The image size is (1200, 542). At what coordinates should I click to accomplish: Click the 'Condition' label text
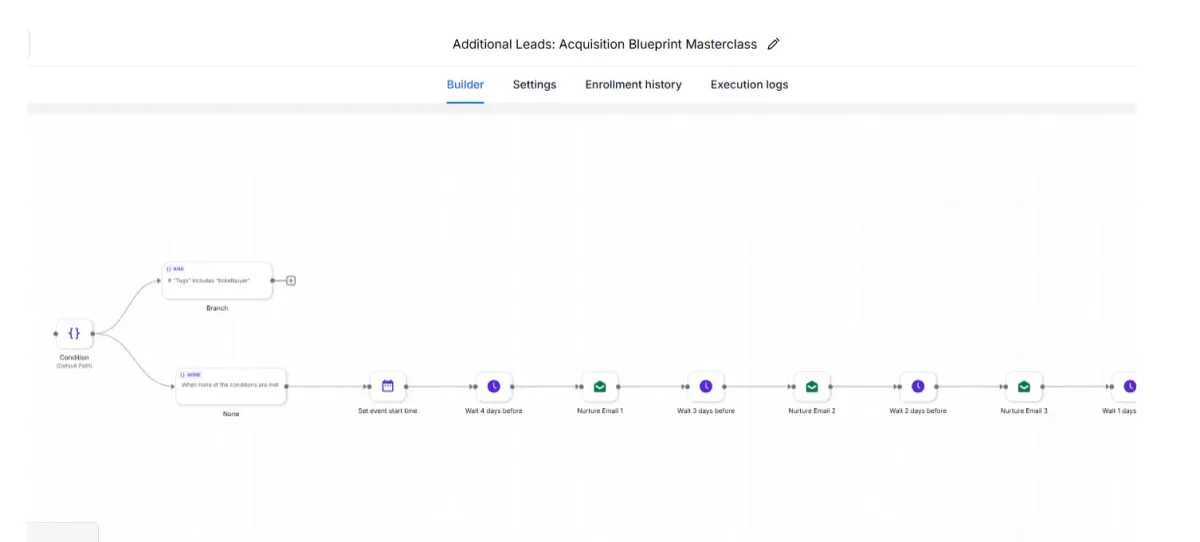74,358
